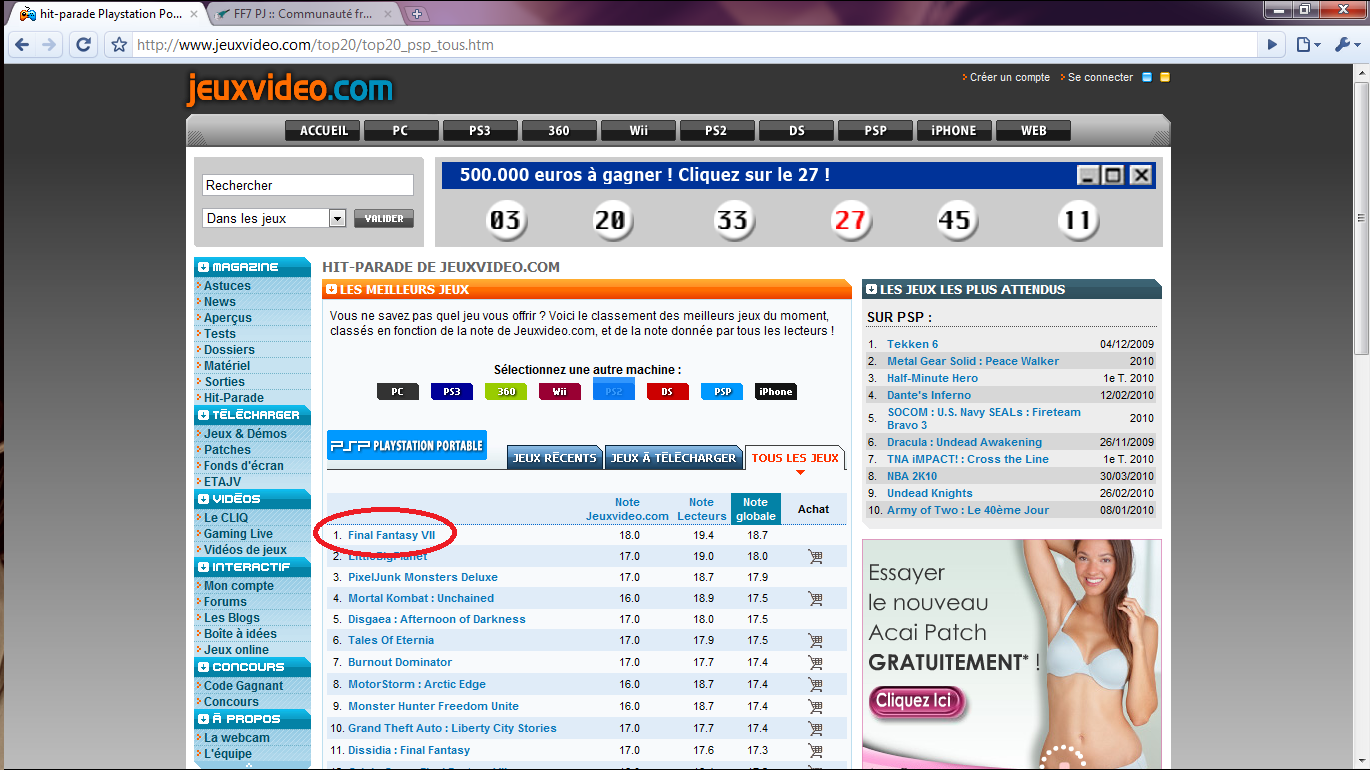Sort by Note Lecteurs column header

point(702,509)
